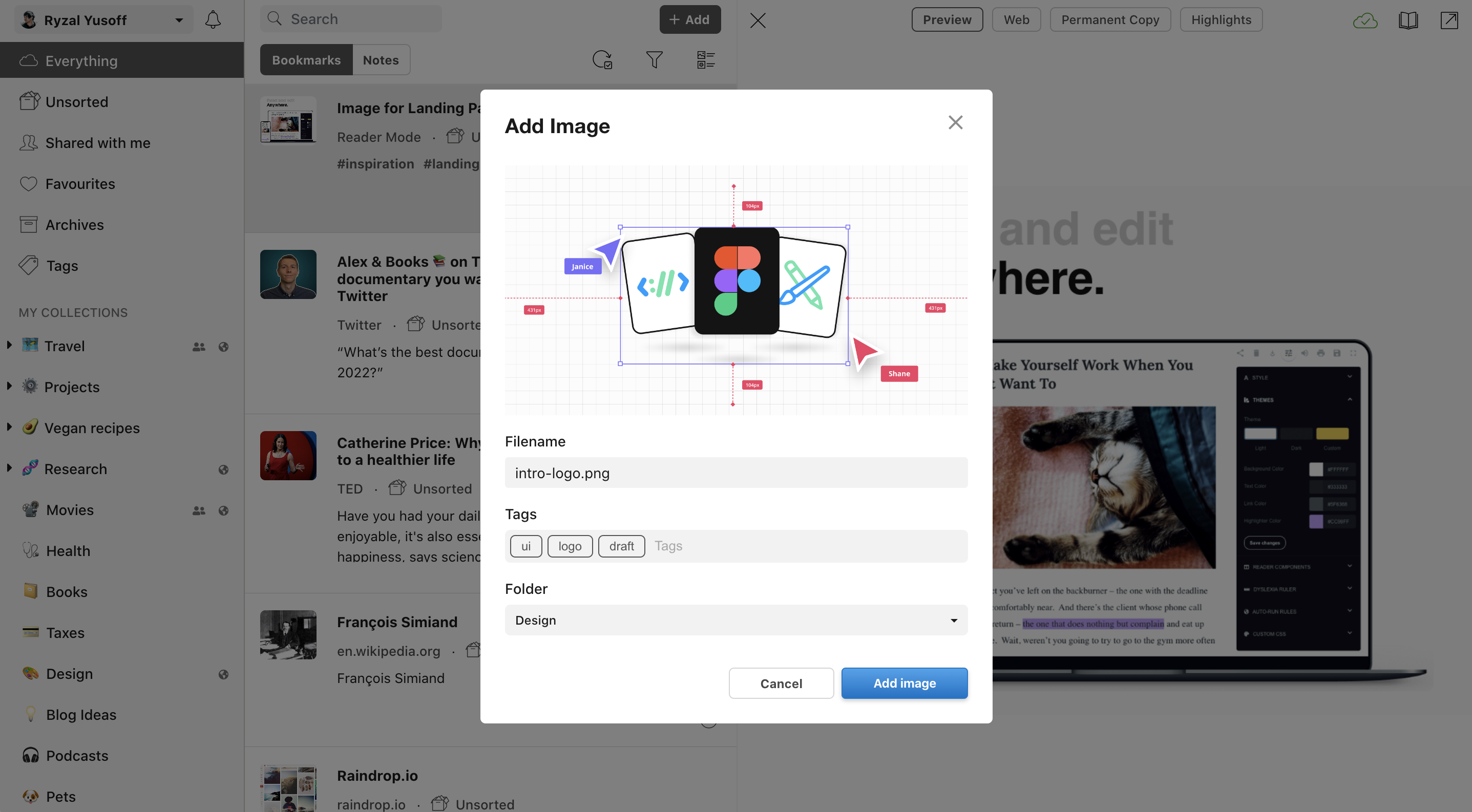Select the Highlights tab
1472x812 pixels.
[x=1221, y=20]
